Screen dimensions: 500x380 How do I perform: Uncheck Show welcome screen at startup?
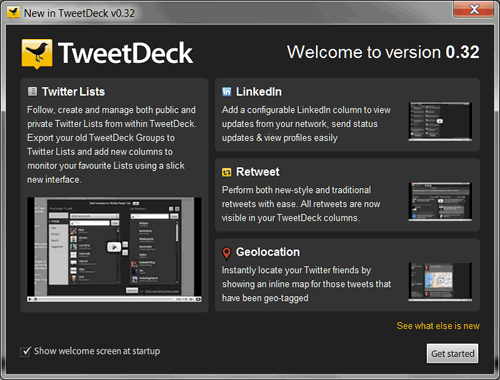point(25,351)
